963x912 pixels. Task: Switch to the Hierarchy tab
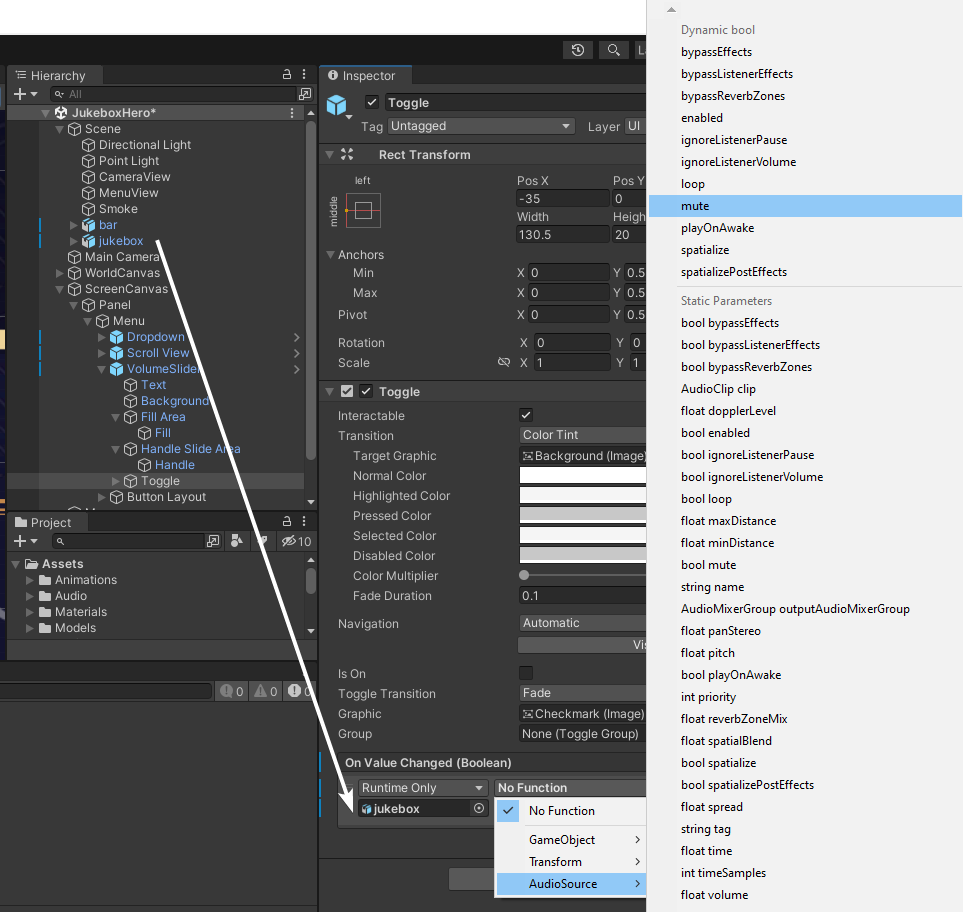(56, 76)
